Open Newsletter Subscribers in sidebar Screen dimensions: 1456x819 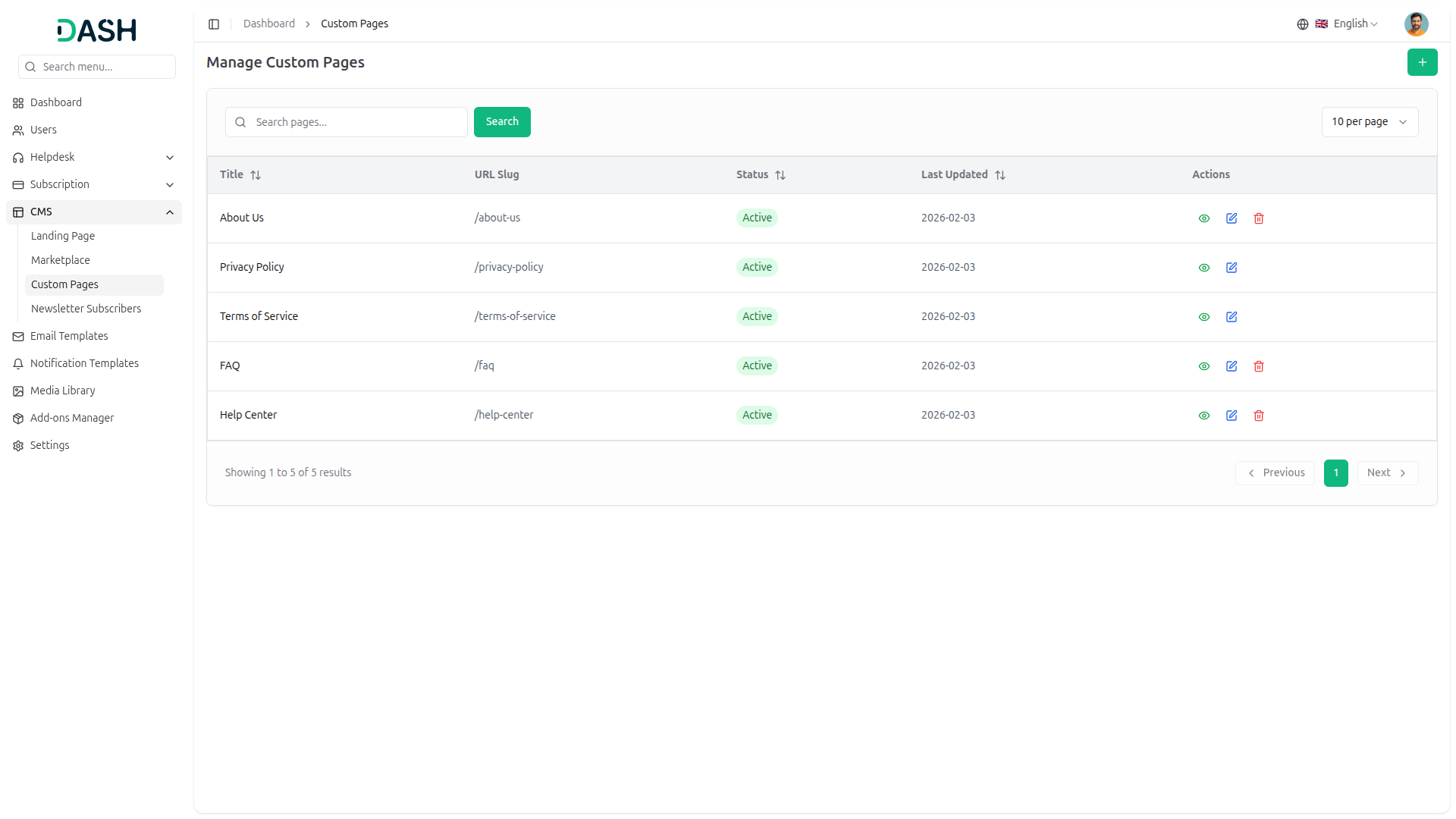86,309
